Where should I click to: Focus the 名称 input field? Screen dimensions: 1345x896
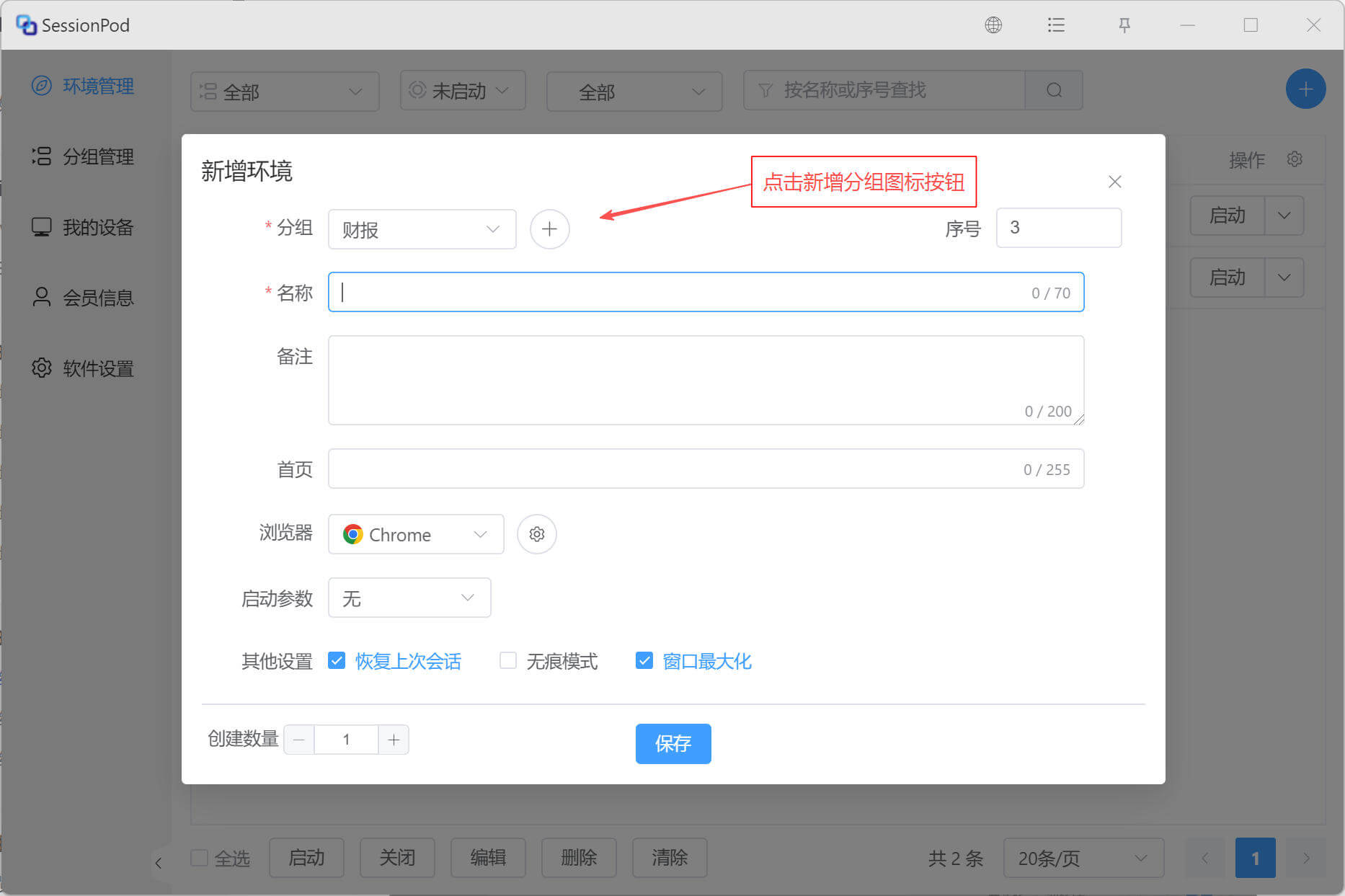(x=706, y=292)
